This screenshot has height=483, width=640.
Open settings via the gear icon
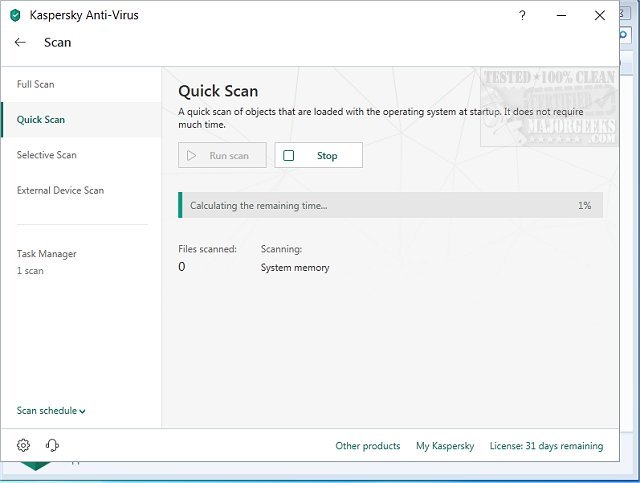pos(23,445)
